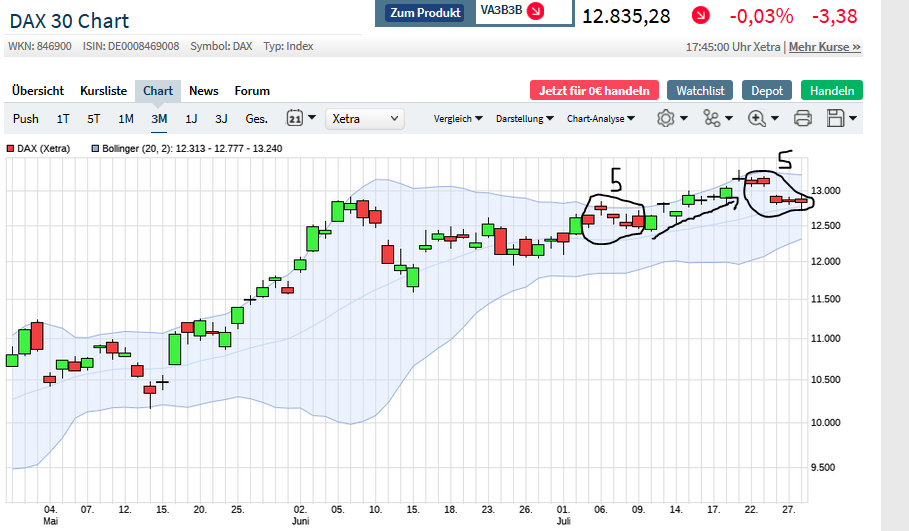The image size is (909, 531).
Task: Click the Zum Produkt button
Action: [x=425, y=13]
